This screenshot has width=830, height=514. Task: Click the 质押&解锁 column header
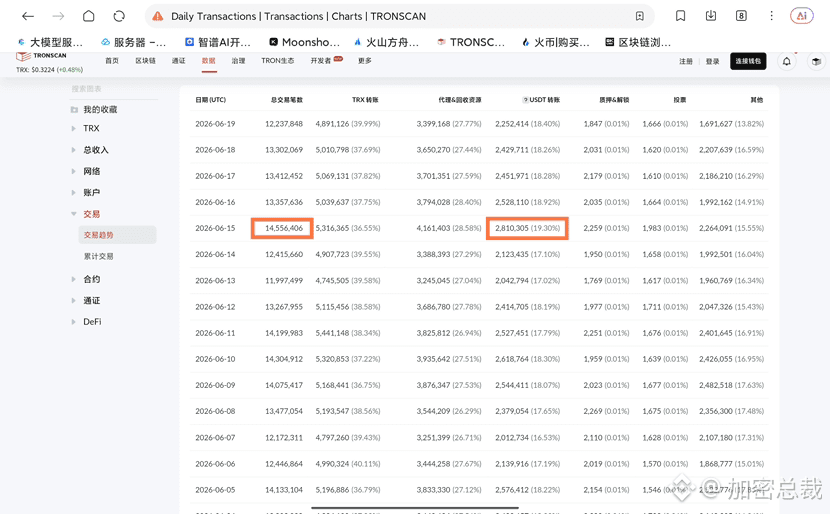[614, 100]
